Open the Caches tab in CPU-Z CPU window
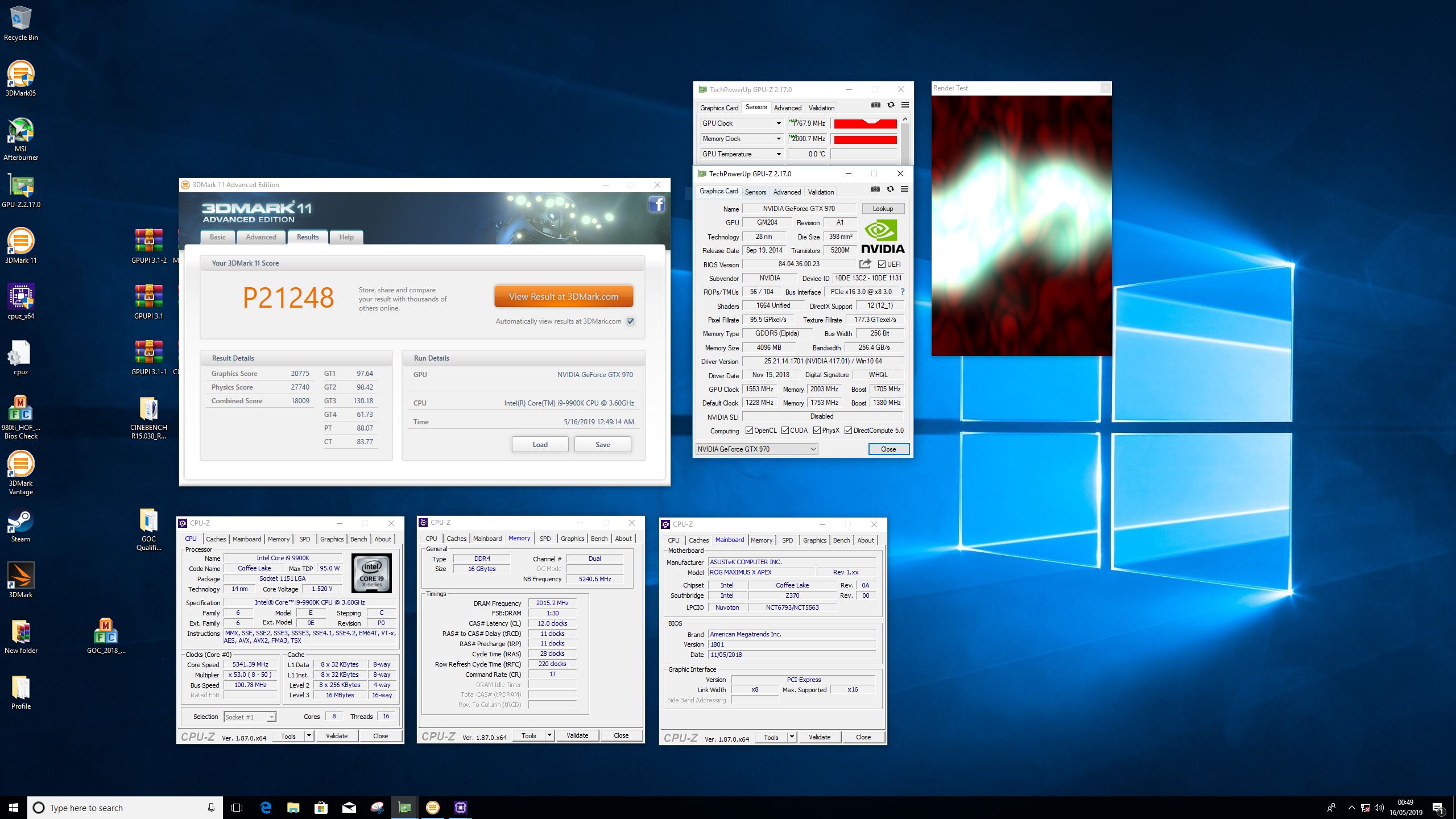The width and height of the screenshot is (1456, 819). pyautogui.click(x=216, y=539)
